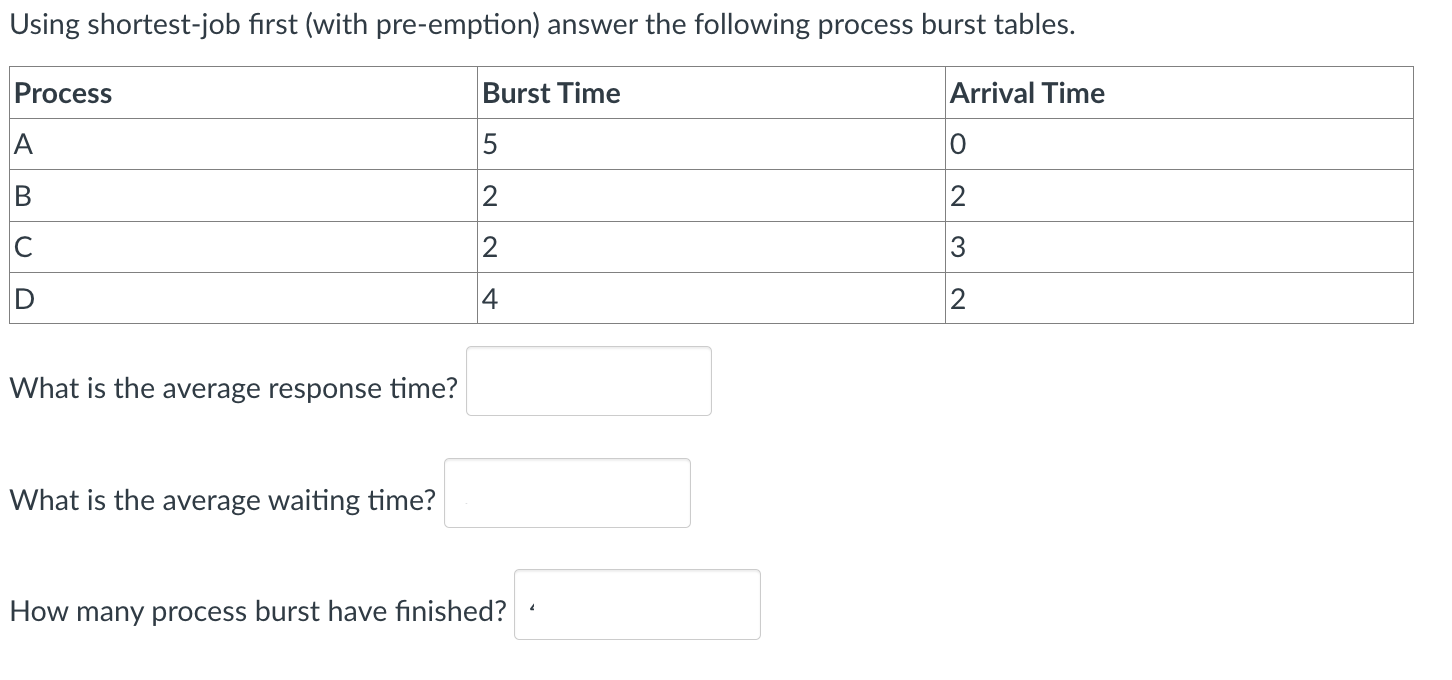The height and width of the screenshot is (680, 1452).
Task: Select the Burst Time column header
Action: (550, 93)
